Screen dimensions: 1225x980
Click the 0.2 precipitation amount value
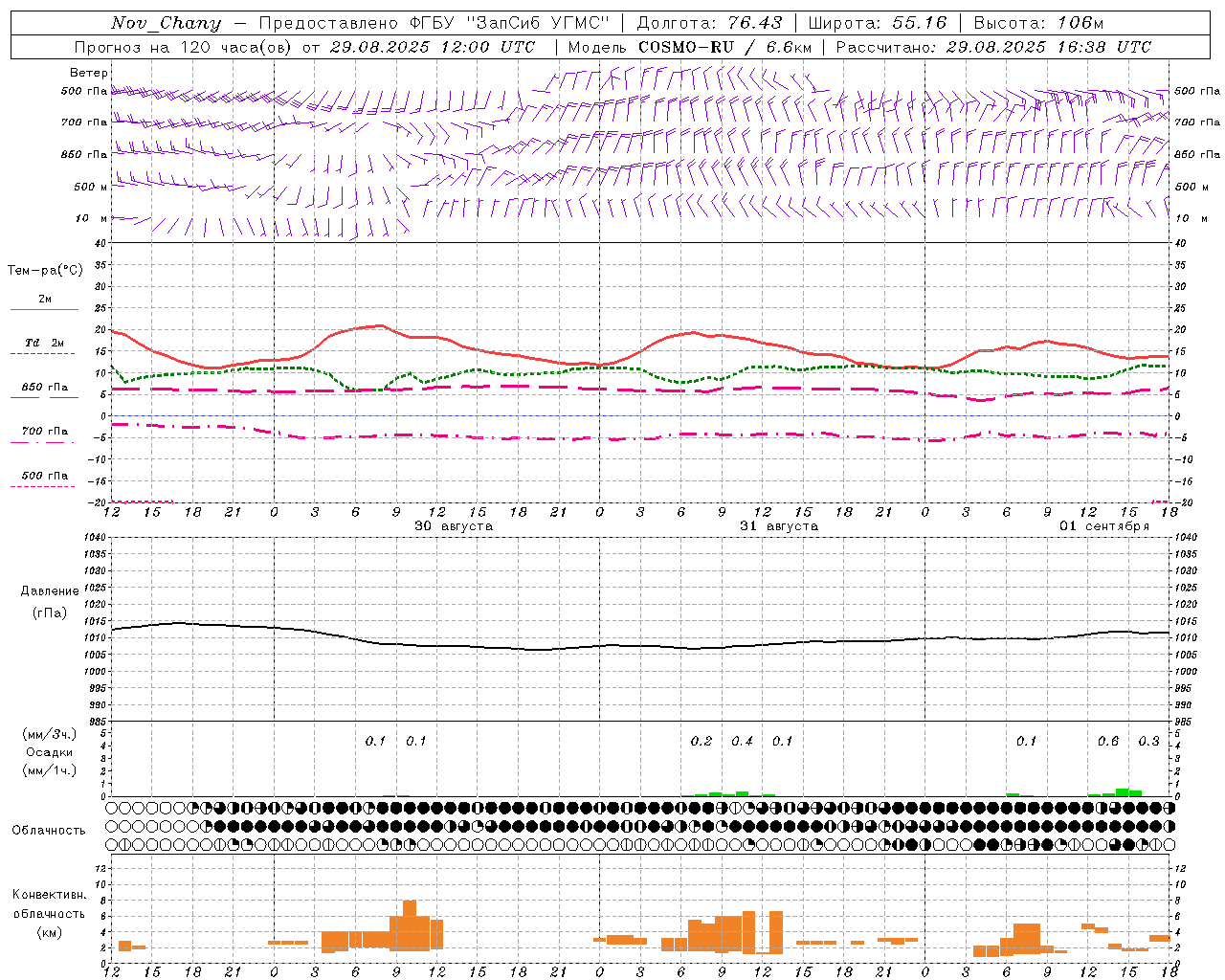[702, 741]
